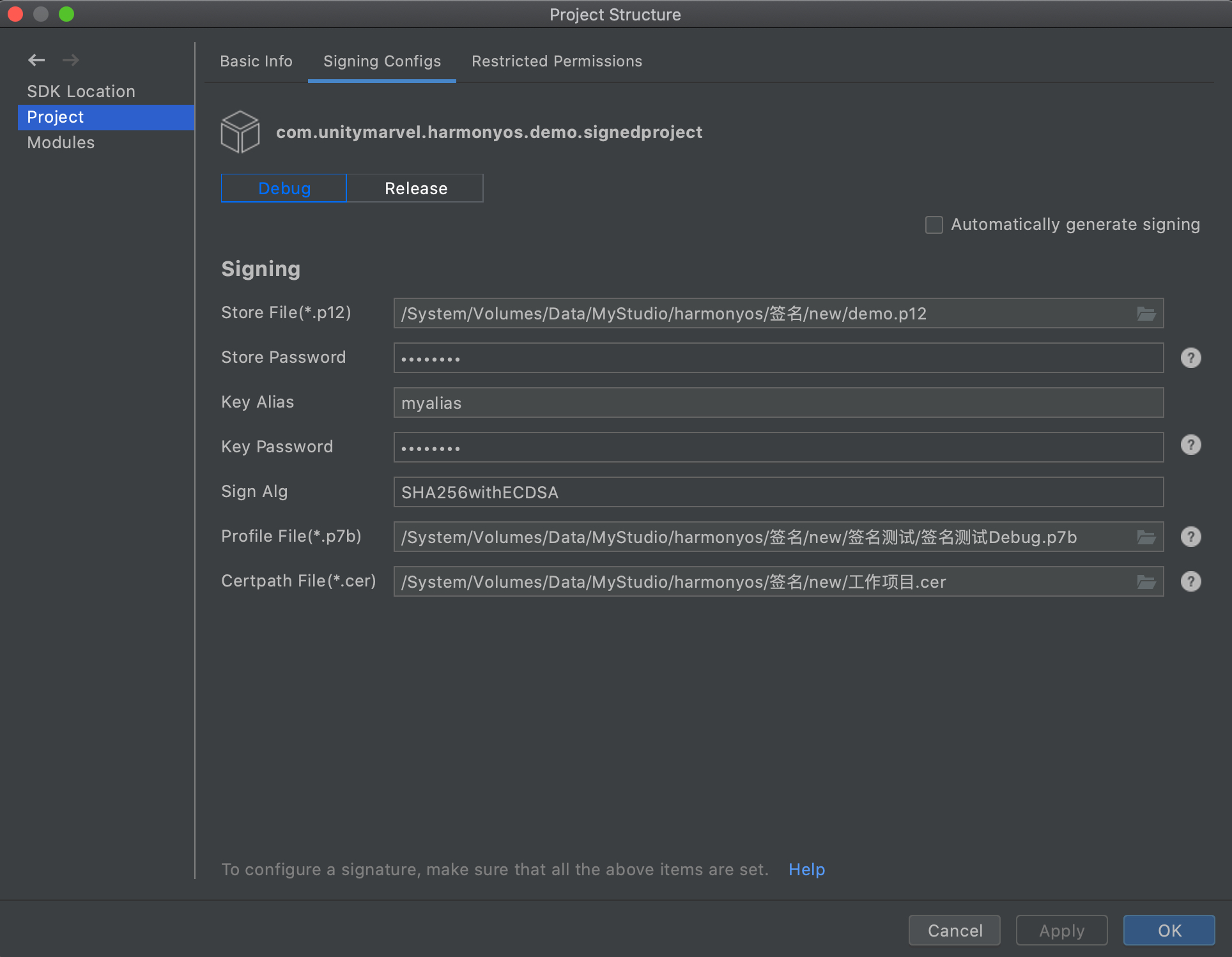Open help for Key Password field
Screen dimensions: 1232x957
coord(1190,445)
